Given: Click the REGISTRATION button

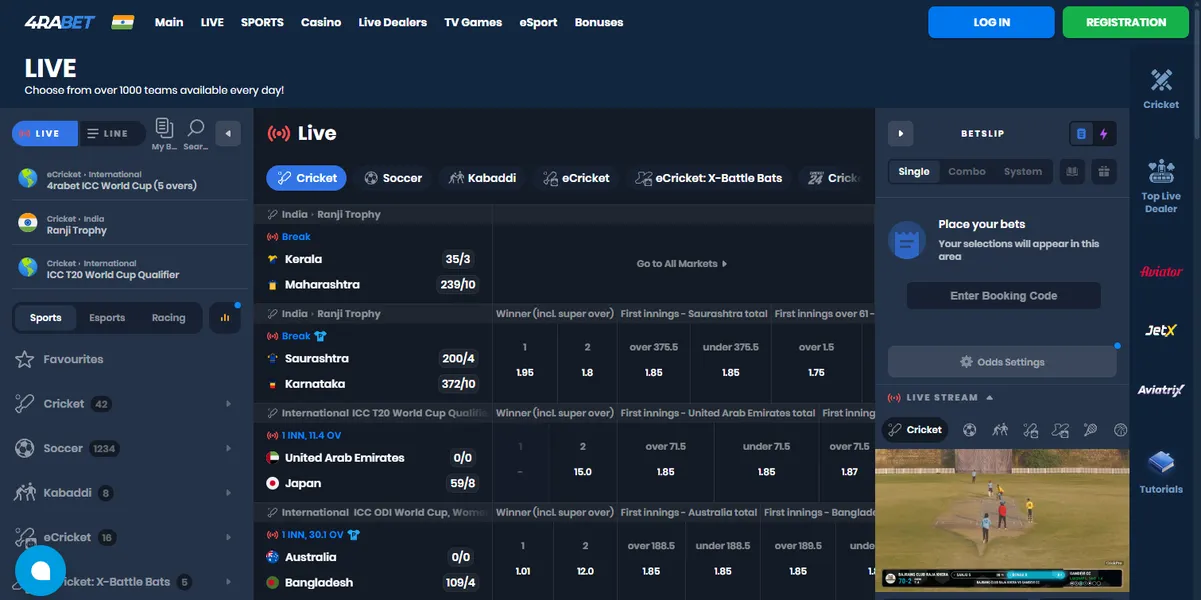Looking at the screenshot, I should click(1125, 21).
